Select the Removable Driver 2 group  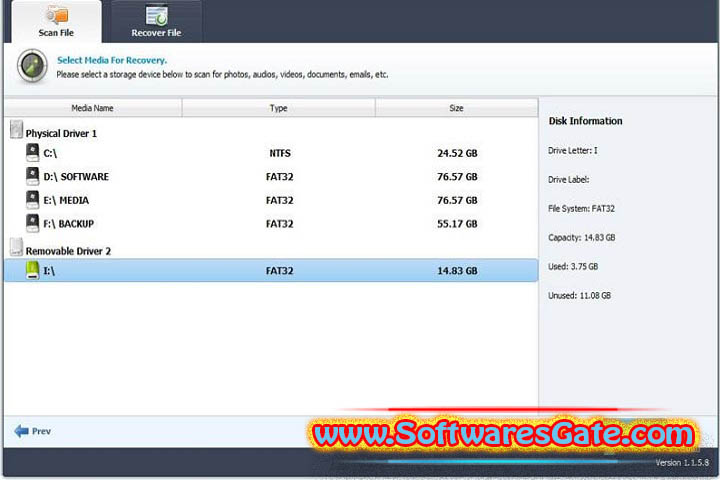tap(68, 251)
